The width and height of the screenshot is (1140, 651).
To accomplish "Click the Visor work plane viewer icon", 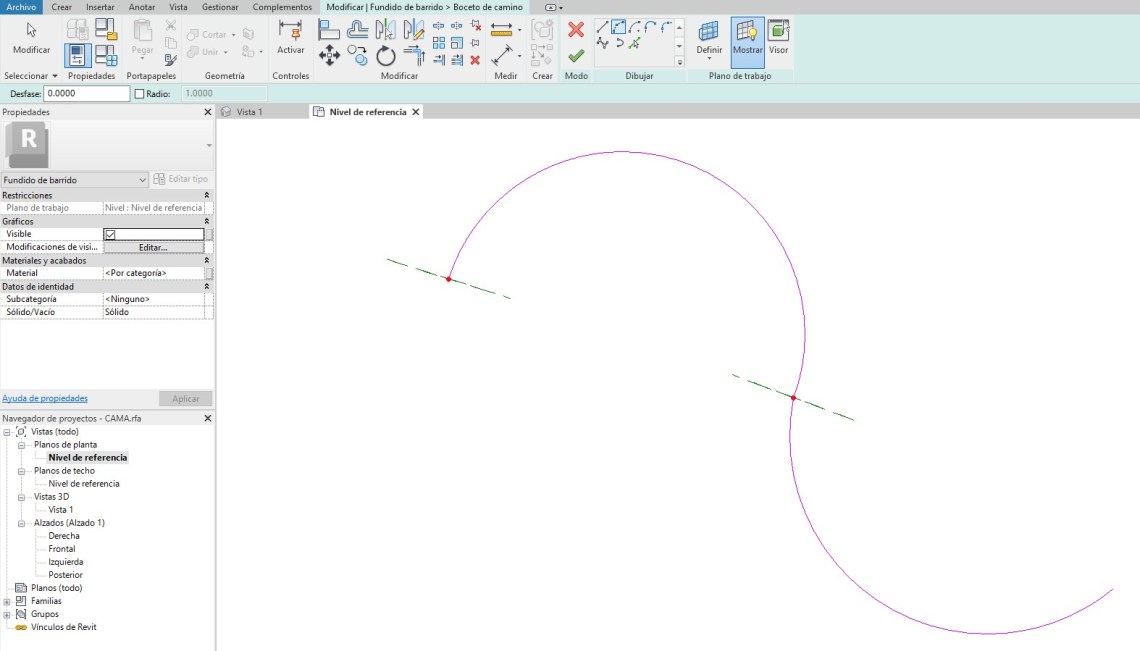I will (x=778, y=37).
